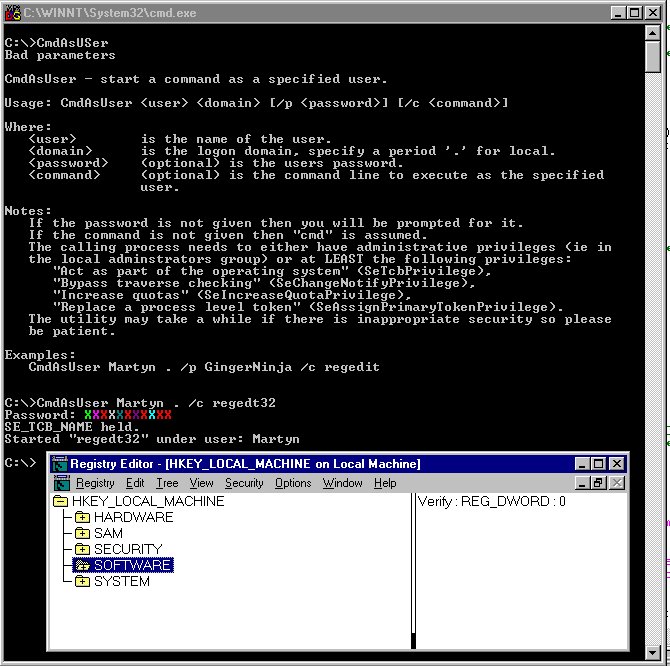The image size is (670, 666).
Task: Select the SECURITY key label
Action: point(128,549)
